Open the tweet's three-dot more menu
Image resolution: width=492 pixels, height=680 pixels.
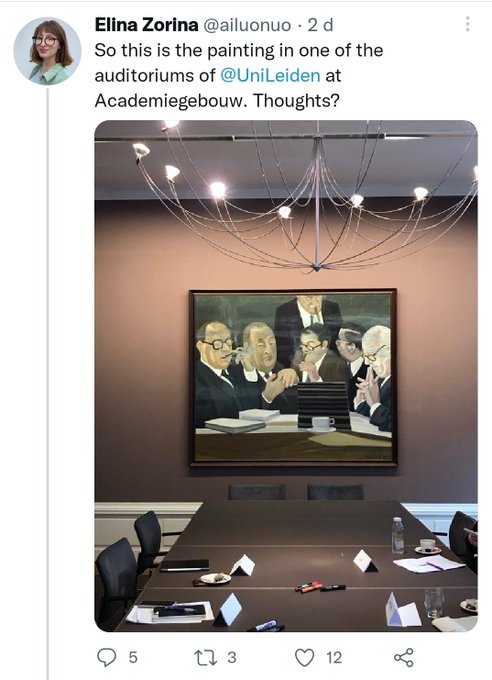click(467, 24)
